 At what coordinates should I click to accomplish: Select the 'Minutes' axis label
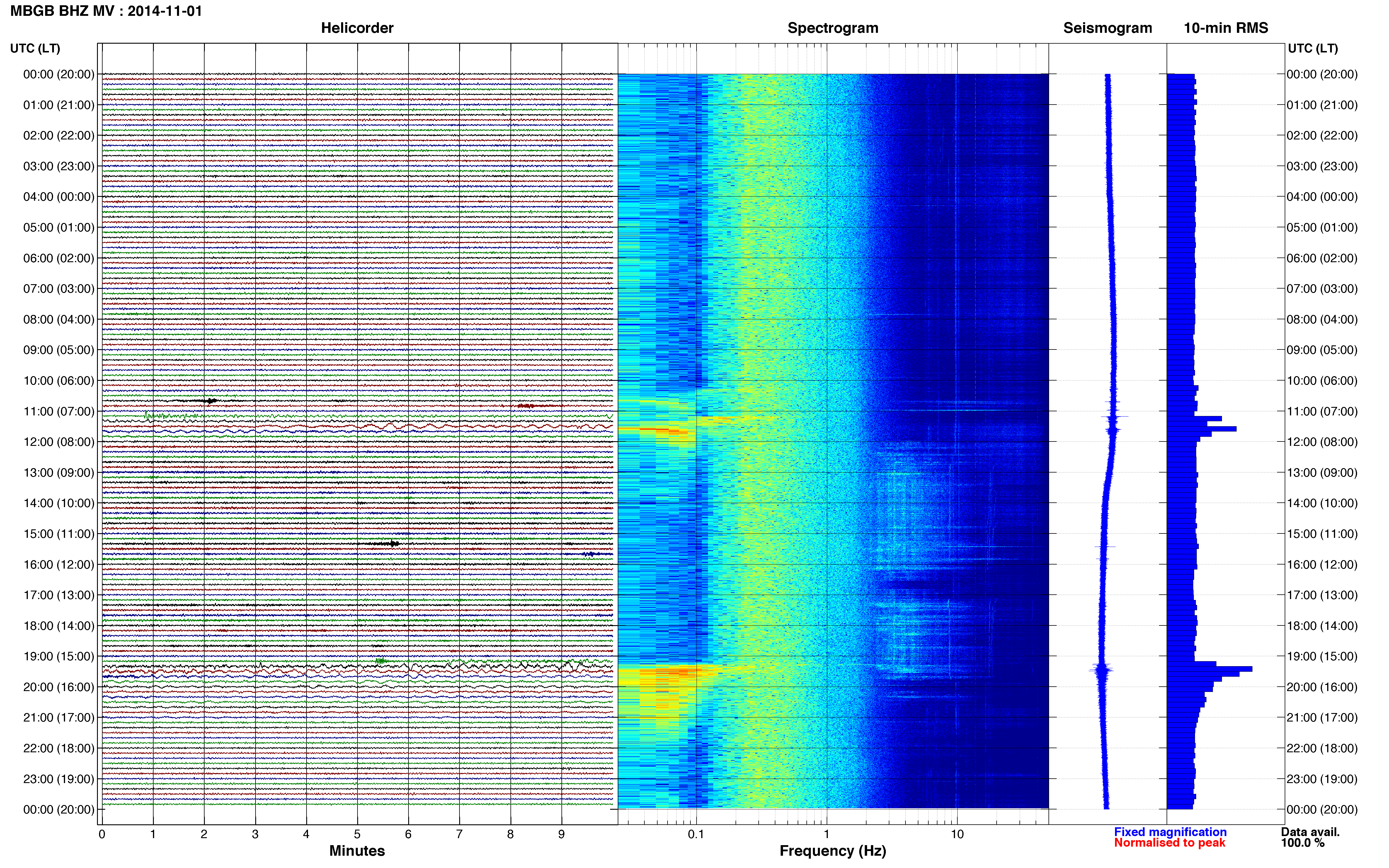(x=357, y=851)
